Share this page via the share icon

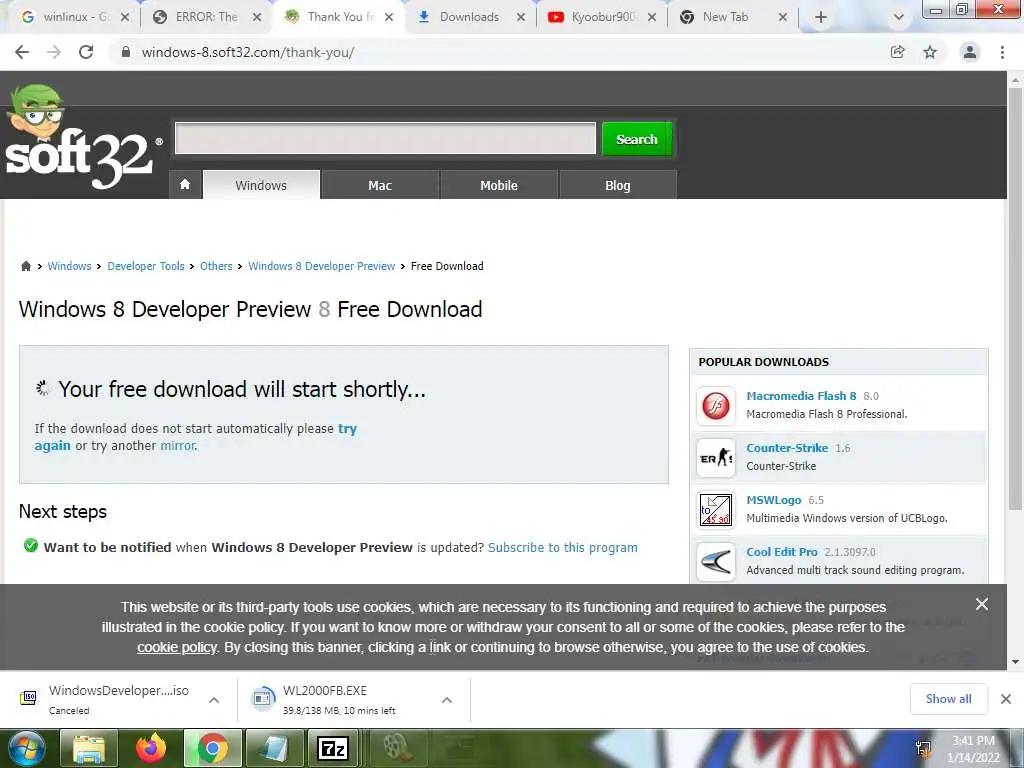click(x=898, y=52)
